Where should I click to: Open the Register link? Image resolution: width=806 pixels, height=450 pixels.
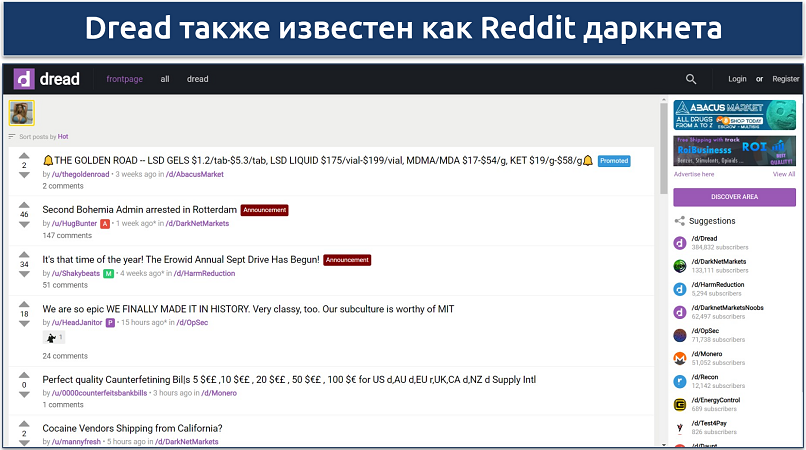pyautogui.click(x=785, y=79)
